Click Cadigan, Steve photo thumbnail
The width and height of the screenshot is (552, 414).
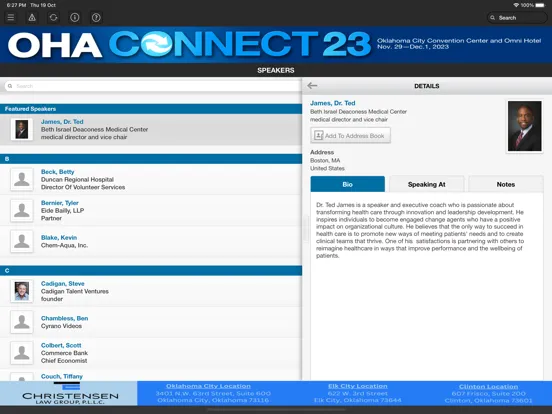coord(22,291)
